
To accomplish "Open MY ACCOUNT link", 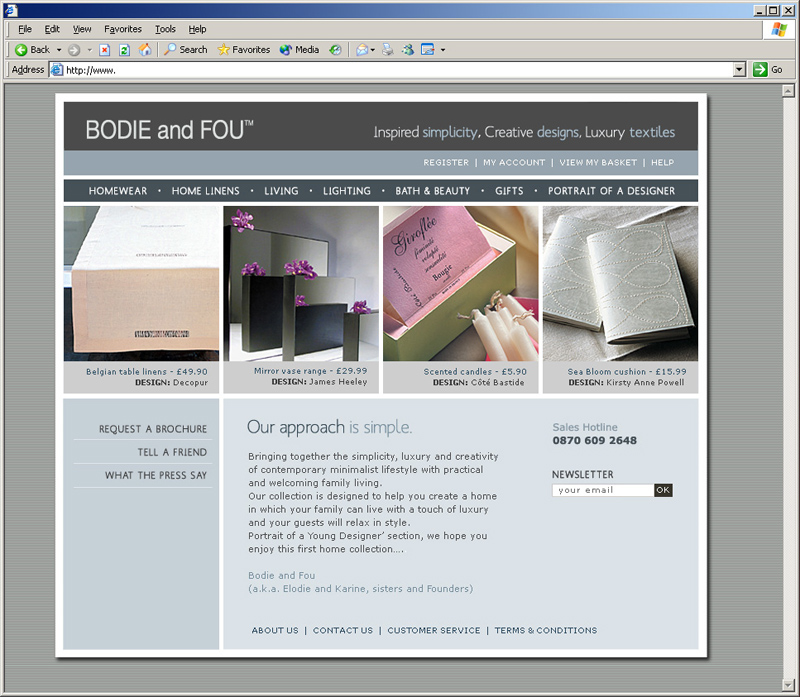I will click(x=514, y=162).
